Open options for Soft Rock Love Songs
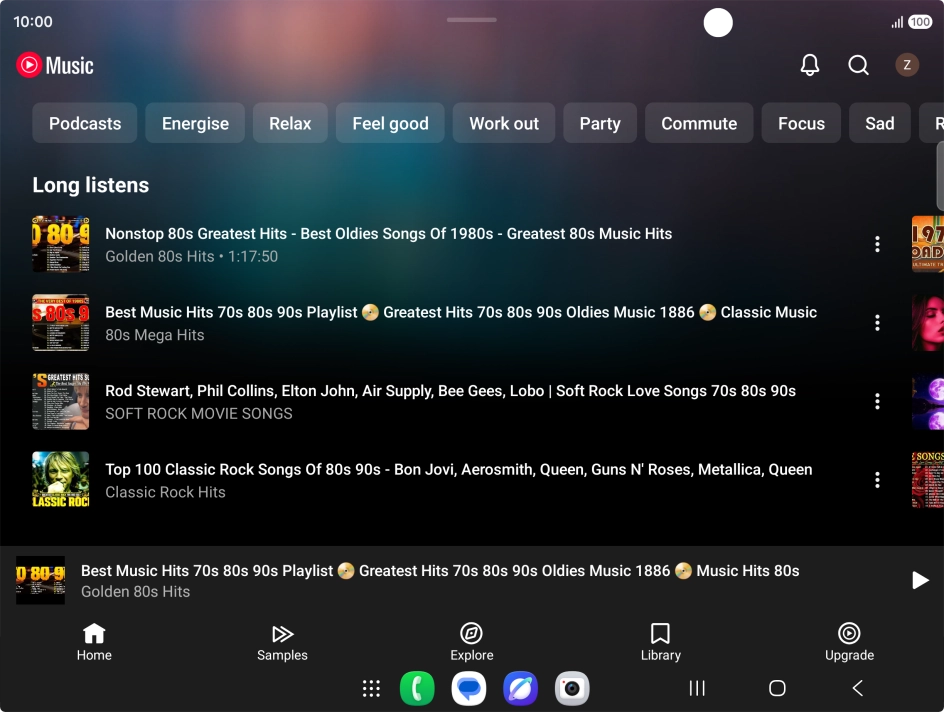This screenshot has width=944, height=712. 877,401
